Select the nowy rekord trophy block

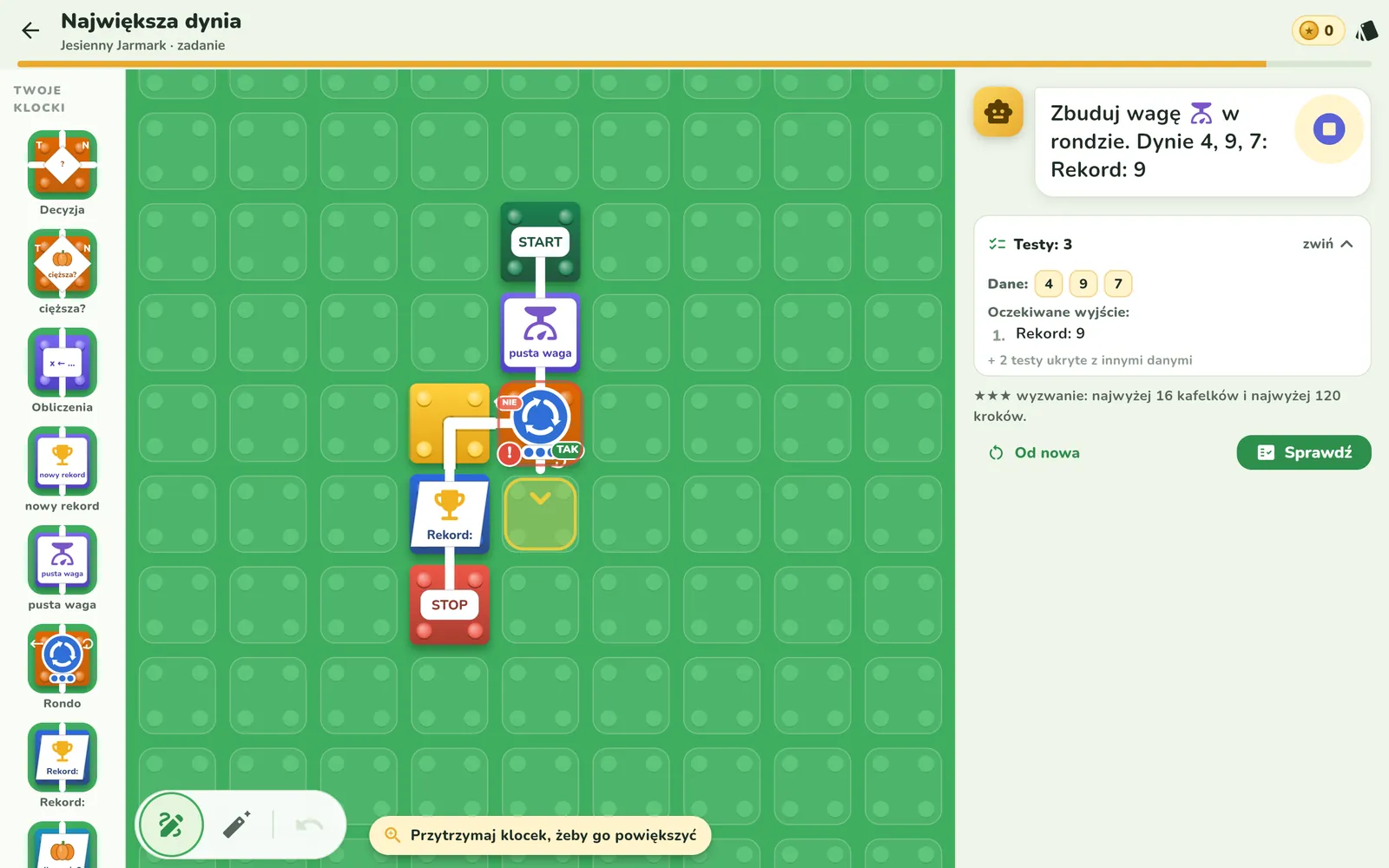[x=62, y=461]
